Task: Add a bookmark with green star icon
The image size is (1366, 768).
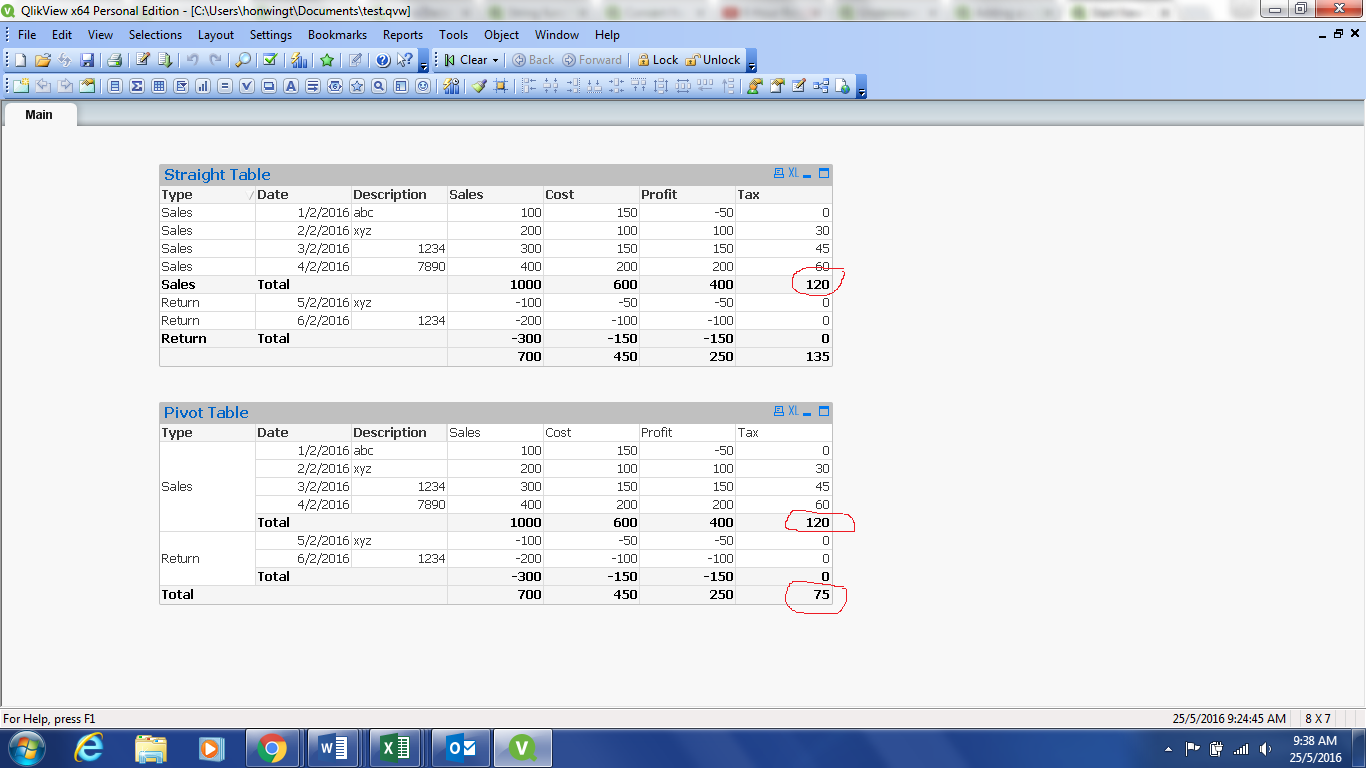Action: tap(327, 60)
